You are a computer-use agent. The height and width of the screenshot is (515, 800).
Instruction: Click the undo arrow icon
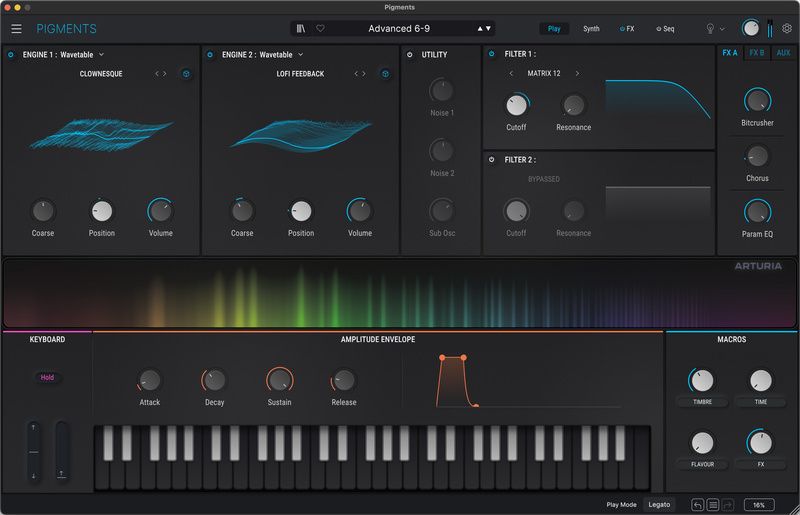tap(697, 505)
